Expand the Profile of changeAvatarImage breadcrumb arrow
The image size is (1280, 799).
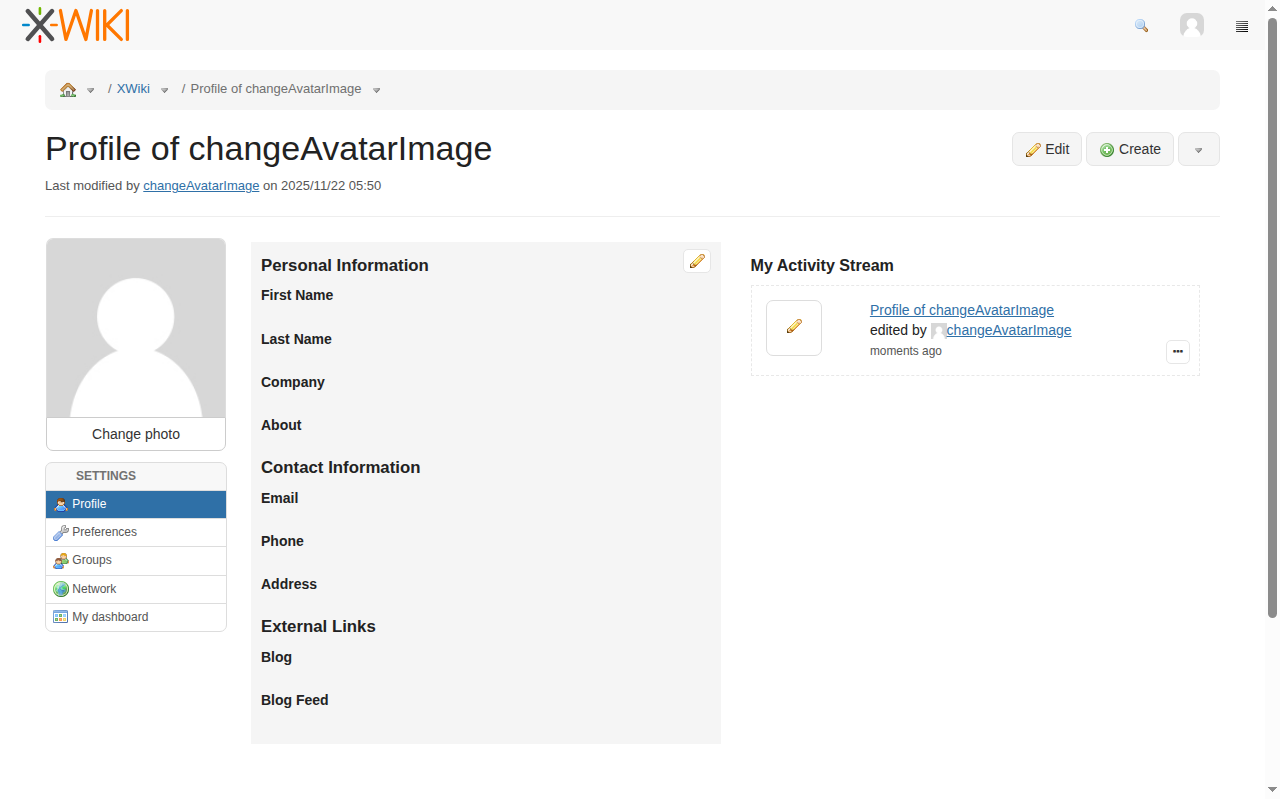[377, 90]
